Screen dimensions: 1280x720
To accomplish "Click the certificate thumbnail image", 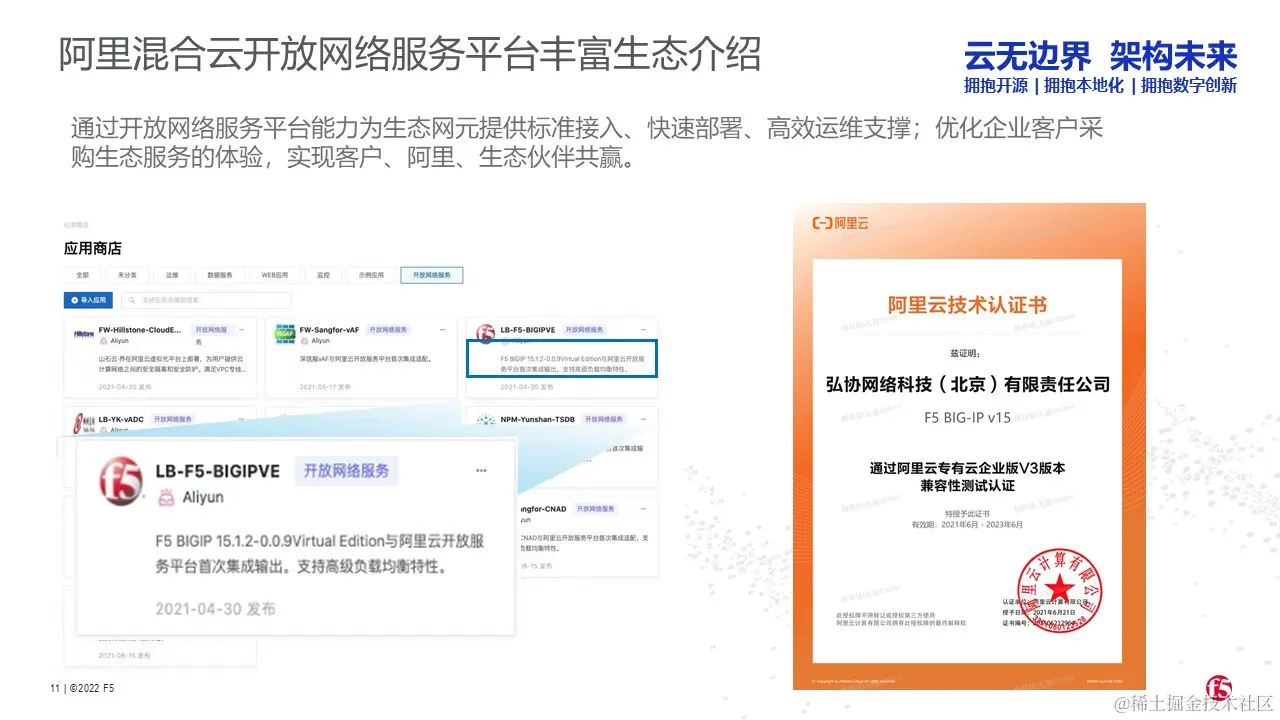I will tap(969, 446).
